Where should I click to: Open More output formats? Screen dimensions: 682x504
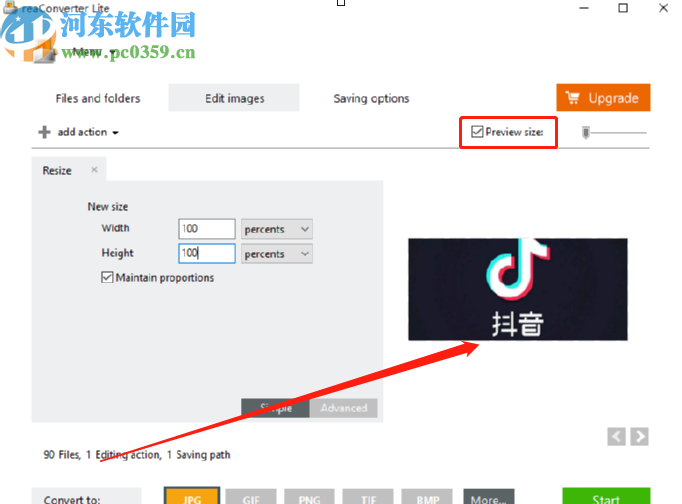[489, 497]
